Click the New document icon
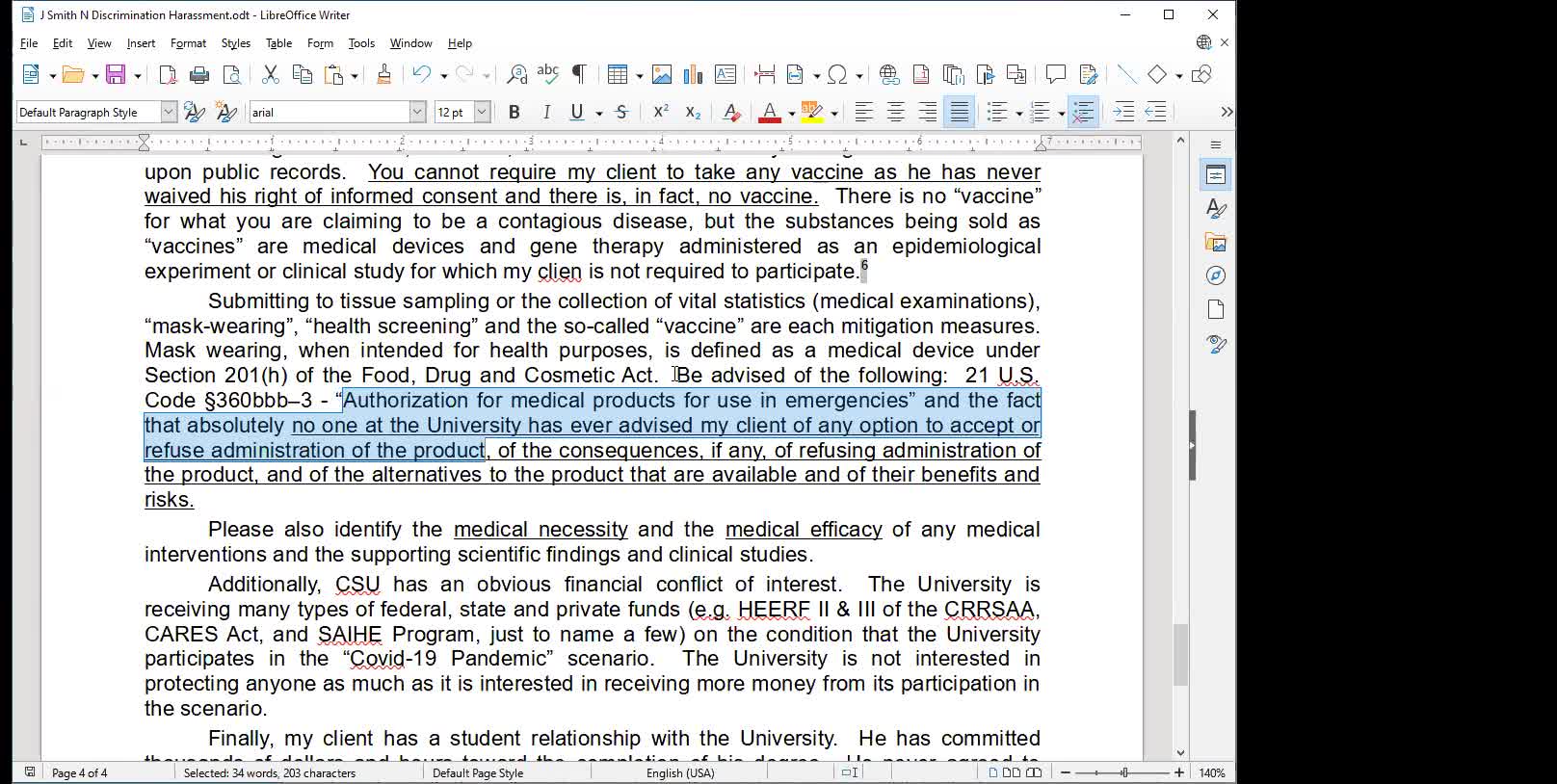 click(32, 75)
